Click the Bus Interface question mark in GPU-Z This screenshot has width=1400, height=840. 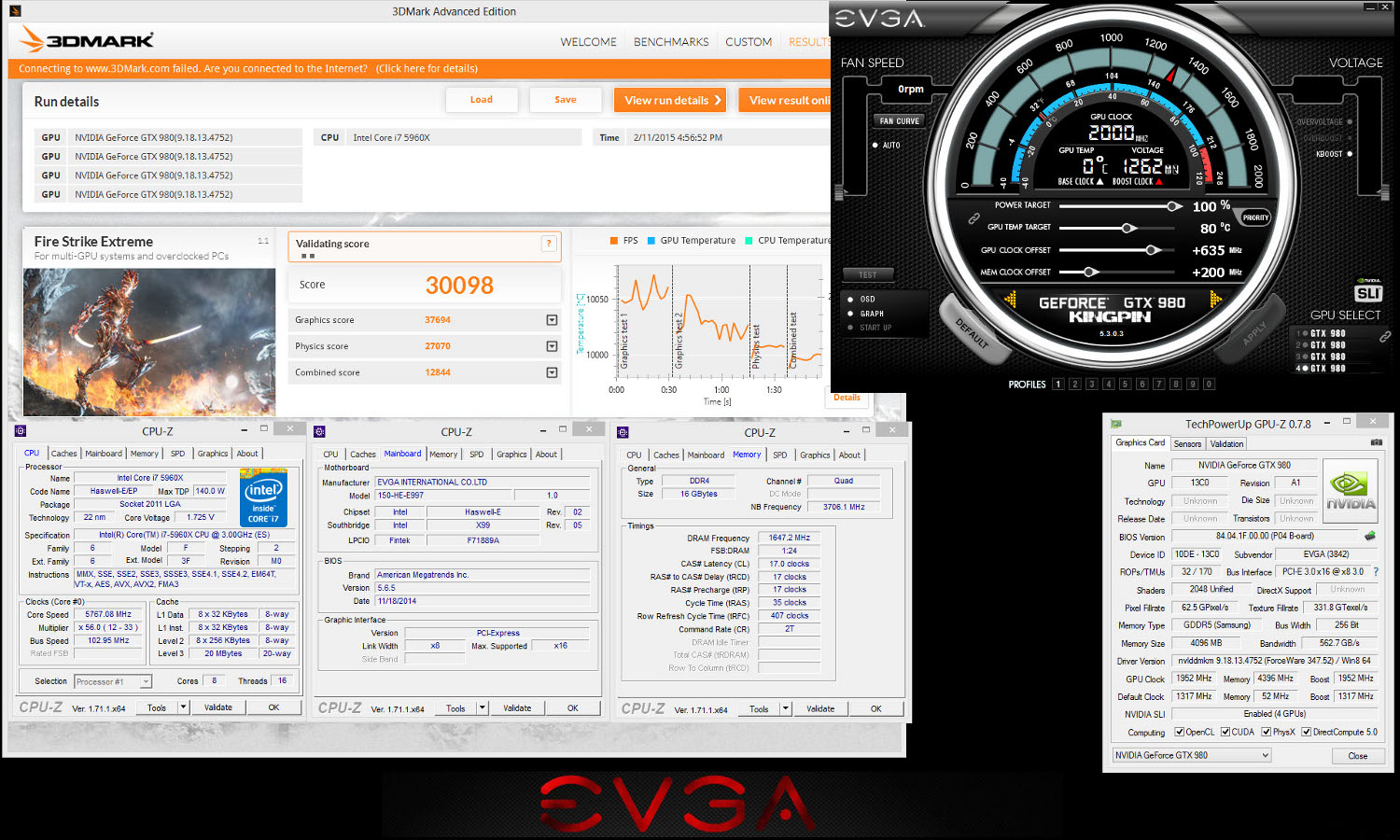tap(1376, 571)
